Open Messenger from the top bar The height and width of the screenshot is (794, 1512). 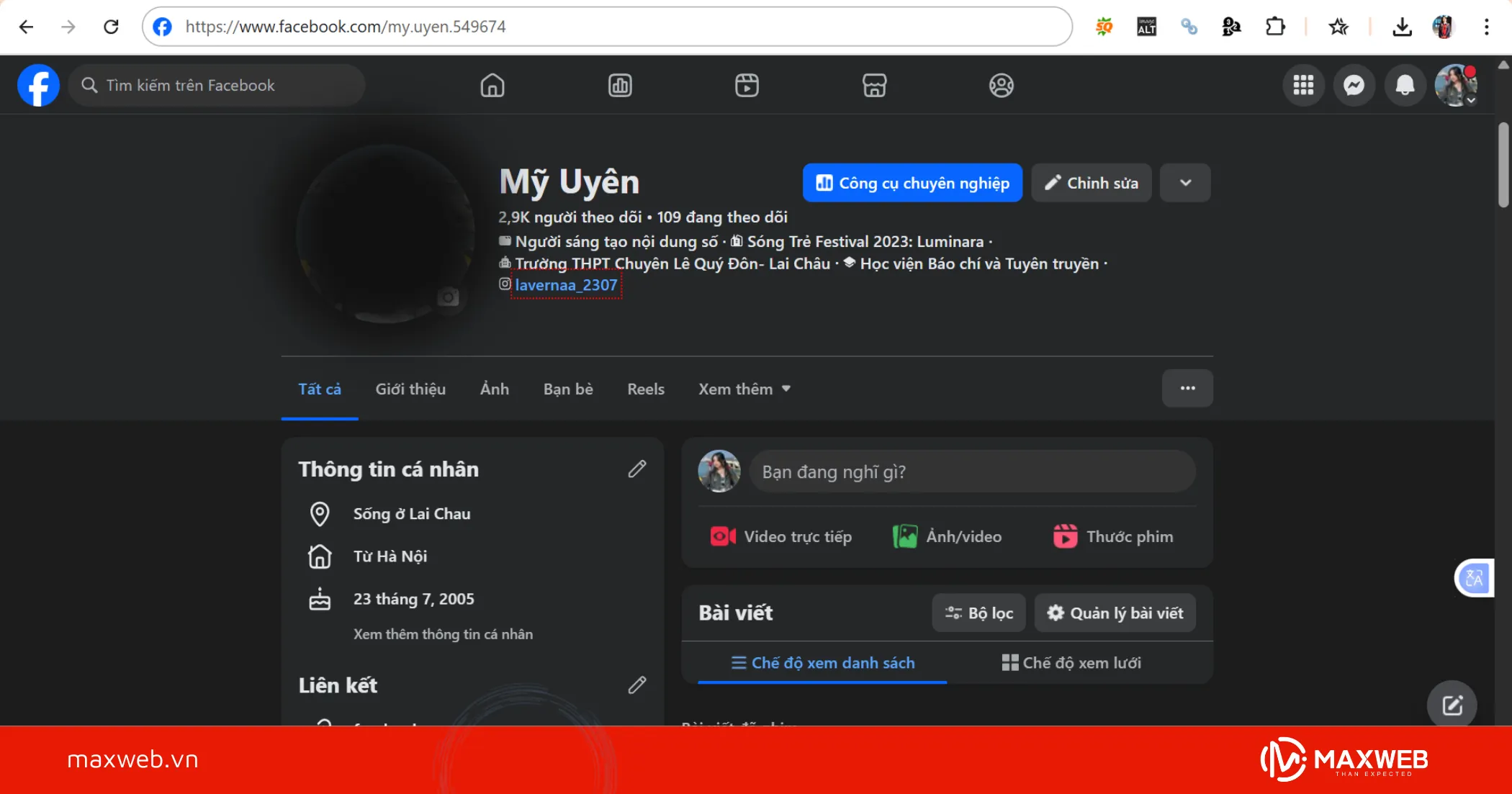1354,85
